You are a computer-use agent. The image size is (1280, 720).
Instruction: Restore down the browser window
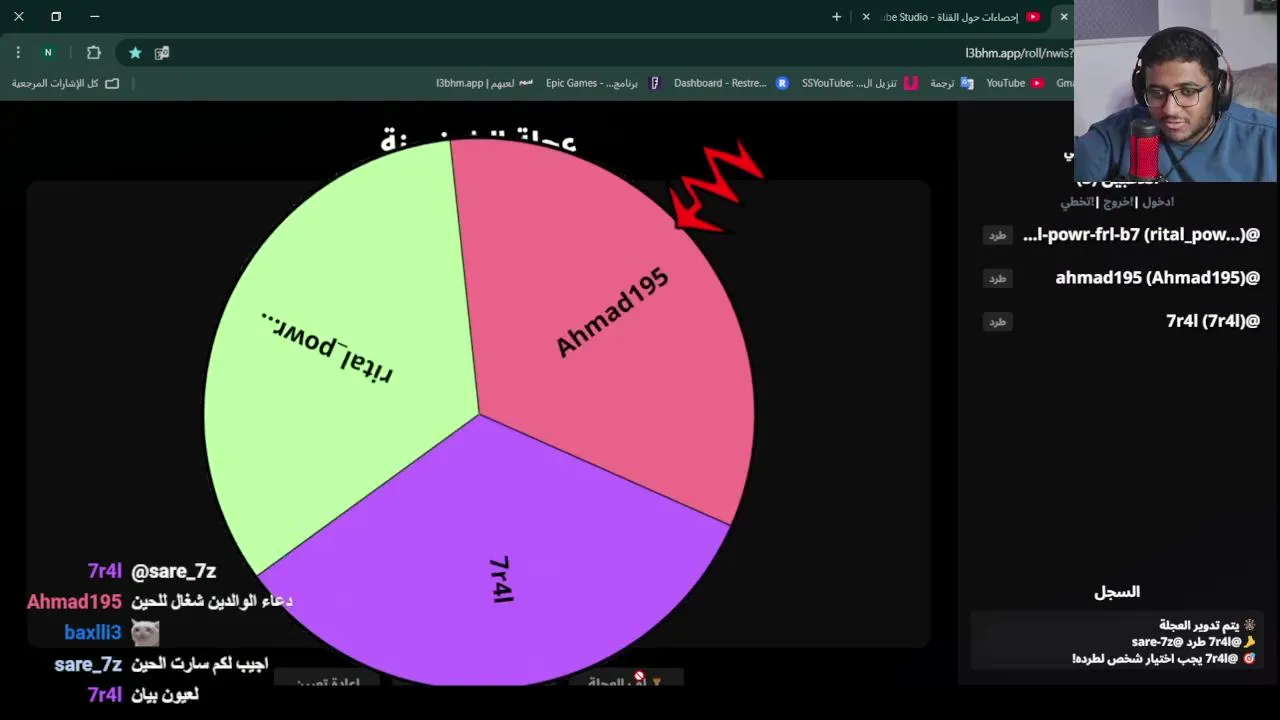(x=56, y=17)
